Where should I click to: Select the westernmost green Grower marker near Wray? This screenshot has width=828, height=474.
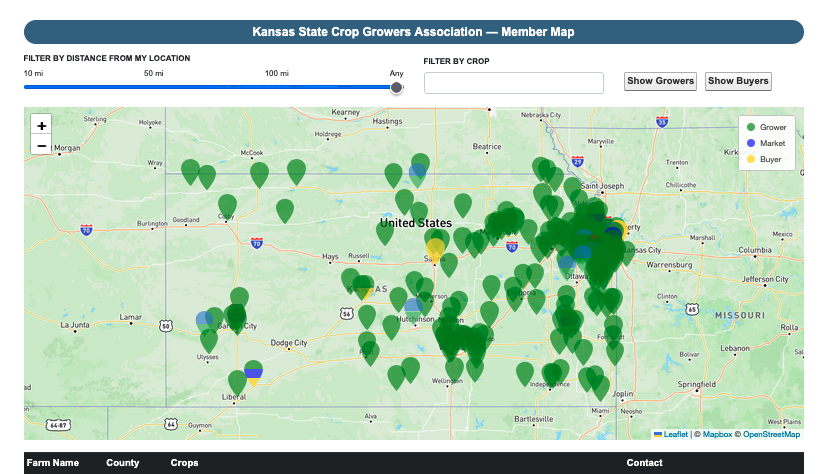click(190, 172)
